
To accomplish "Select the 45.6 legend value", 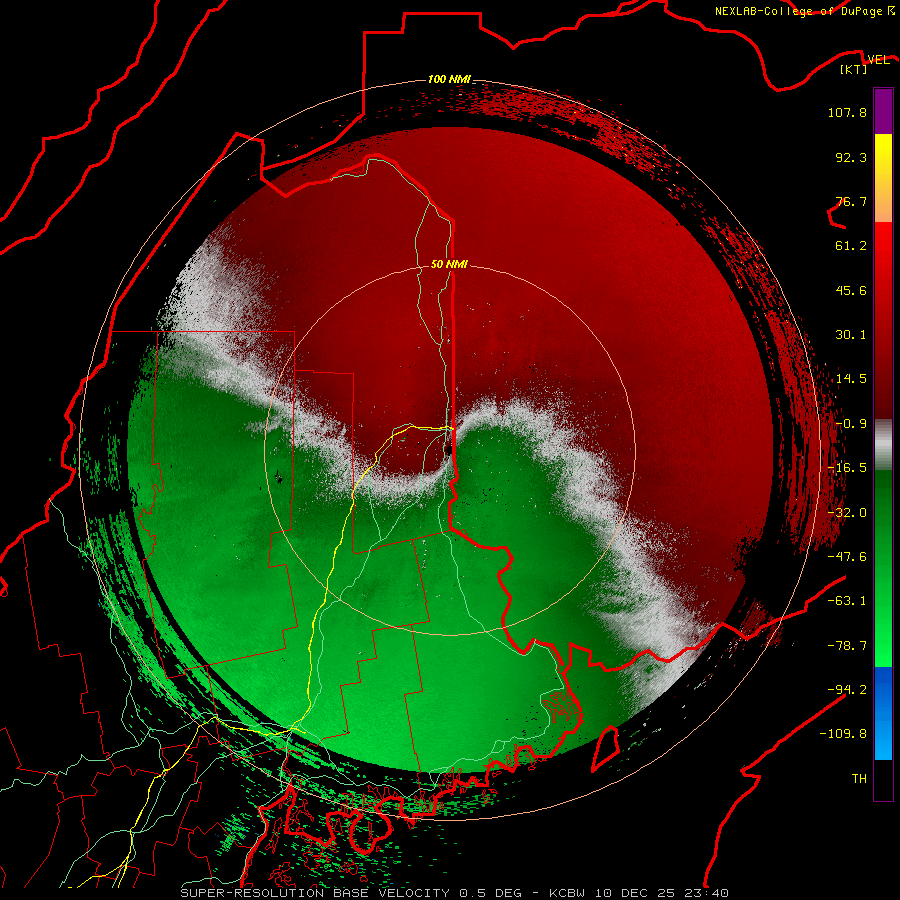I will point(851,290).
